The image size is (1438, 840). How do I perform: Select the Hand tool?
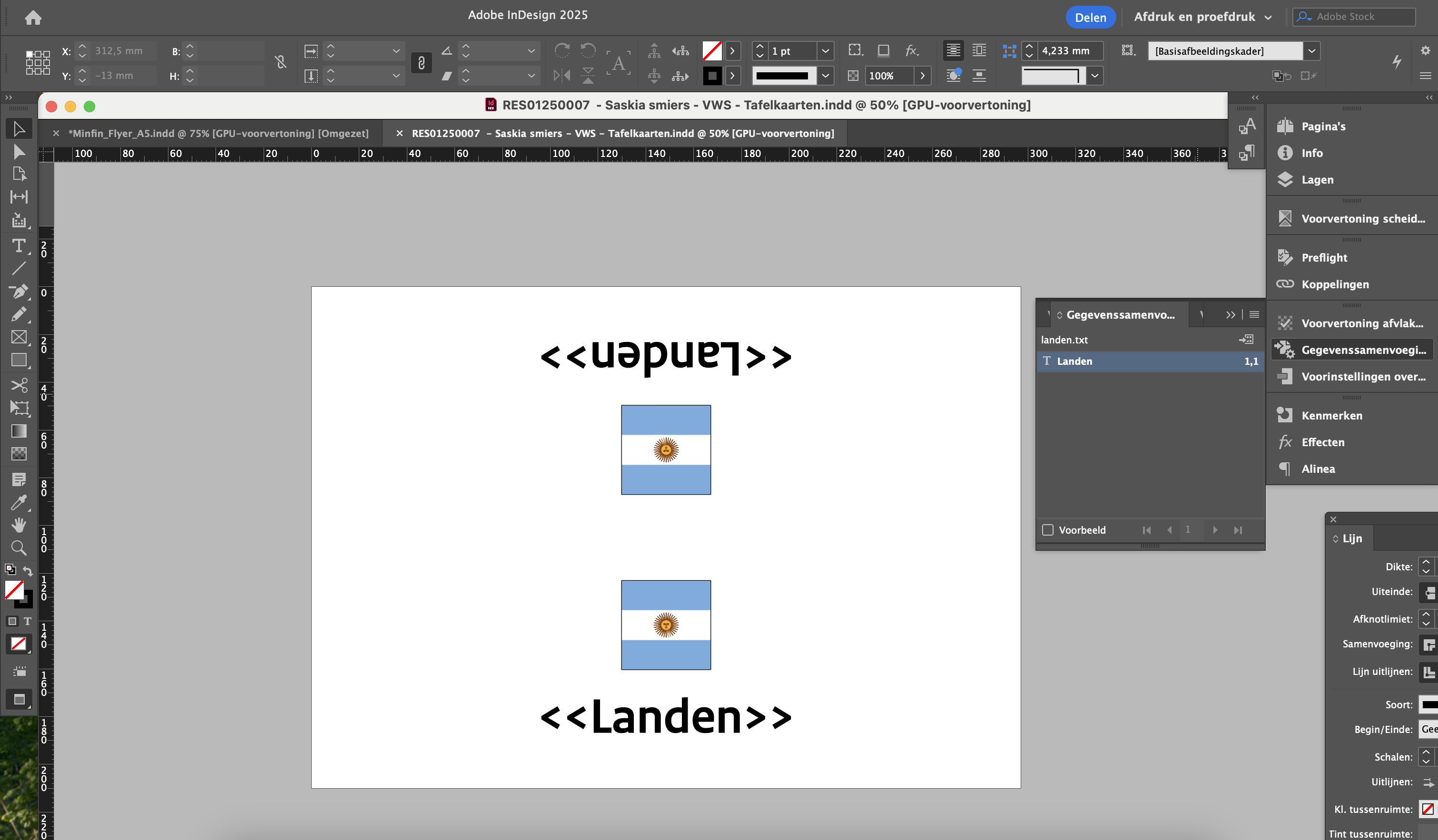click(19, 525)
